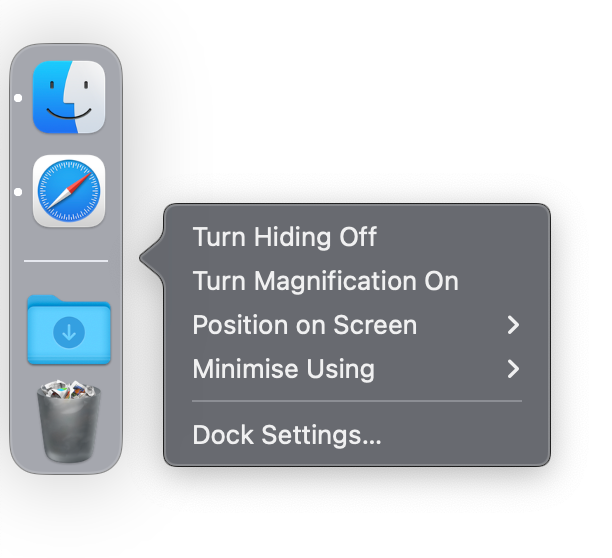
Task: Expand the Position on Screen submenu arrow
Action: [x=513, y=325]
